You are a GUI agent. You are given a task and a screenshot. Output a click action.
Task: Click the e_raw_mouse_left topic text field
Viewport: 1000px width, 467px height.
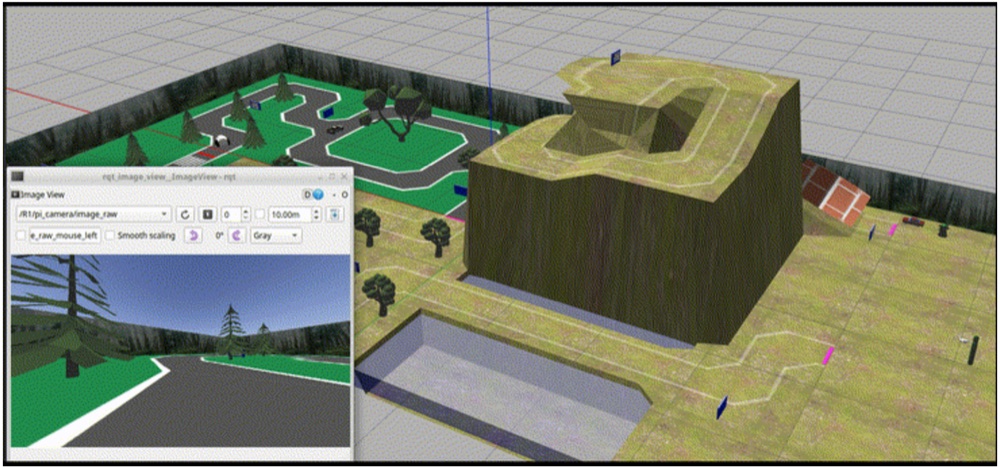(64, 235)
